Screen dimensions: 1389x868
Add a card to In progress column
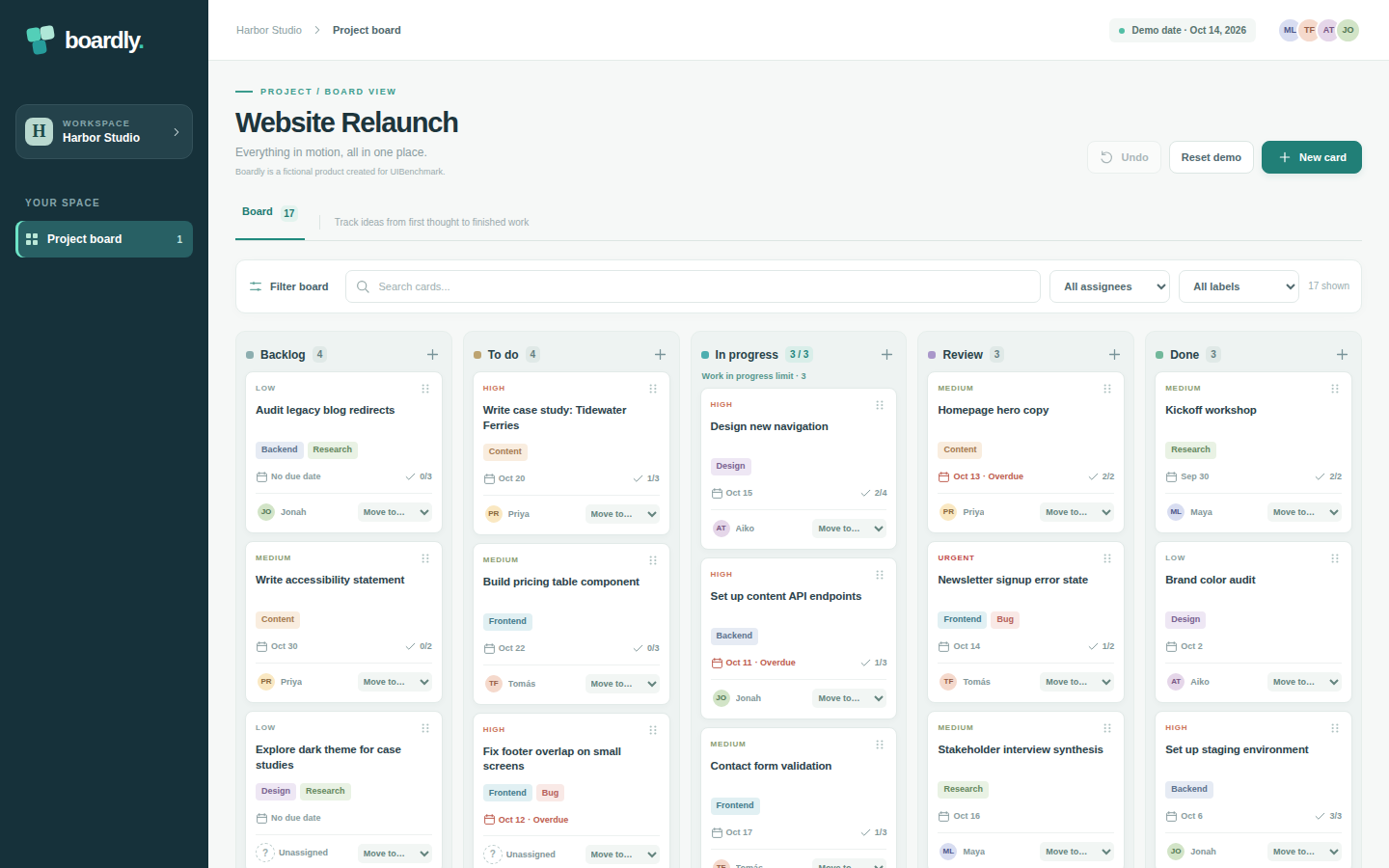[x=886, y=355]
